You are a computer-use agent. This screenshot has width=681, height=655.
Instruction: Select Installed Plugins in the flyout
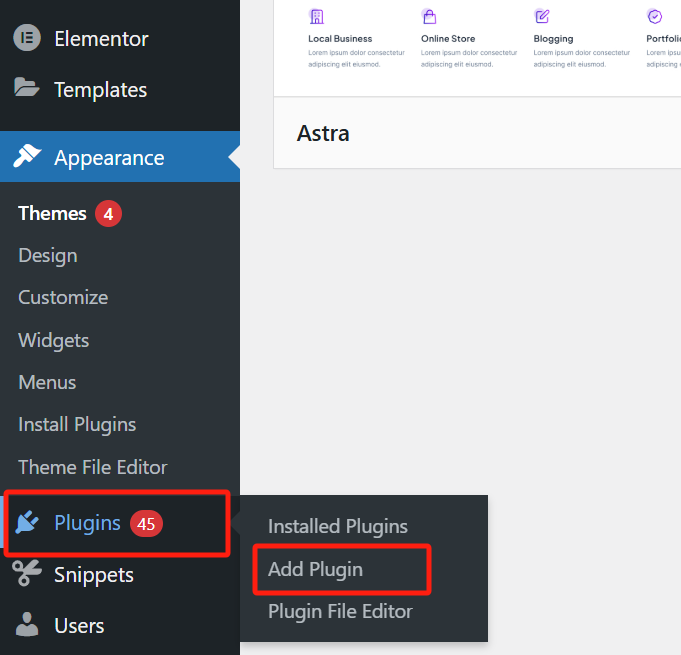click(337, 526)
